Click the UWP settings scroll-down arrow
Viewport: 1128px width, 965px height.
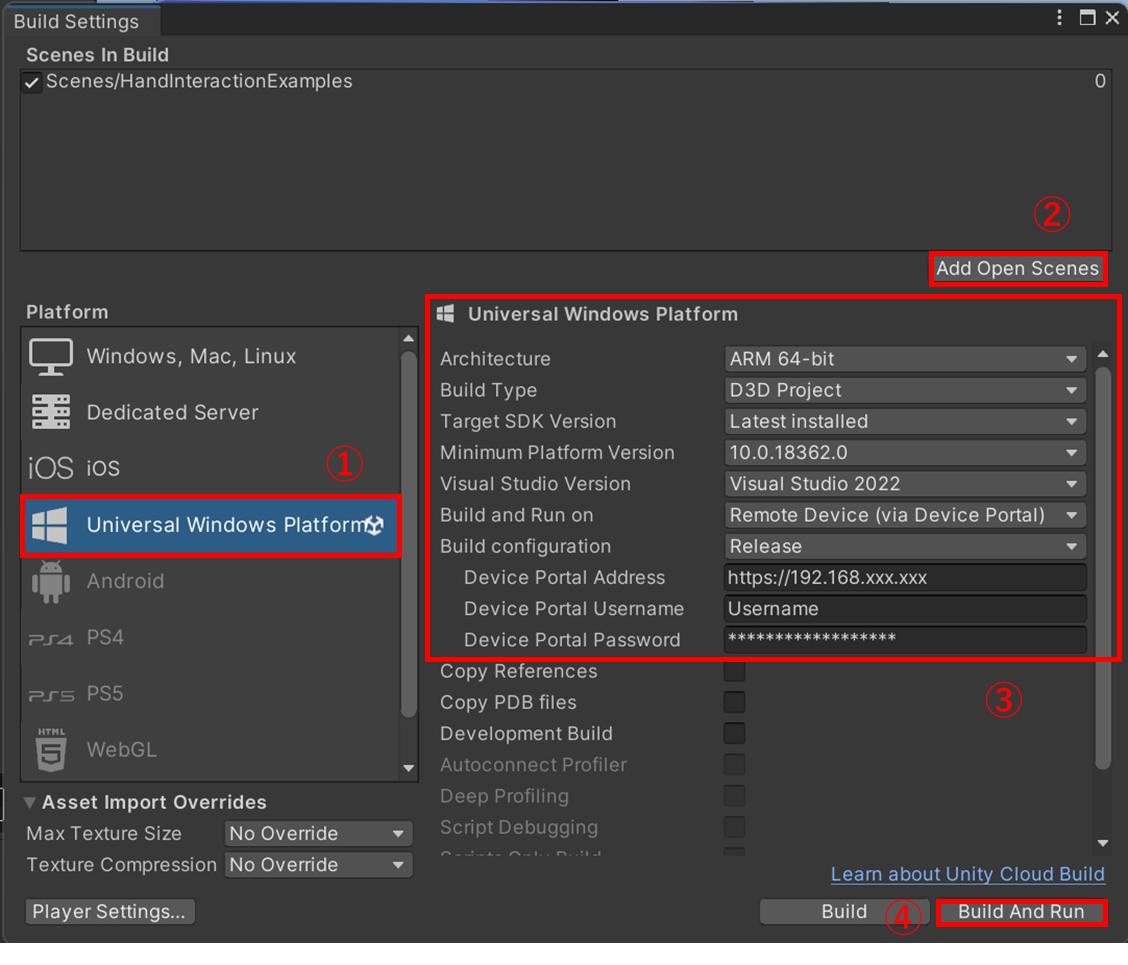tap(1103, 843)
